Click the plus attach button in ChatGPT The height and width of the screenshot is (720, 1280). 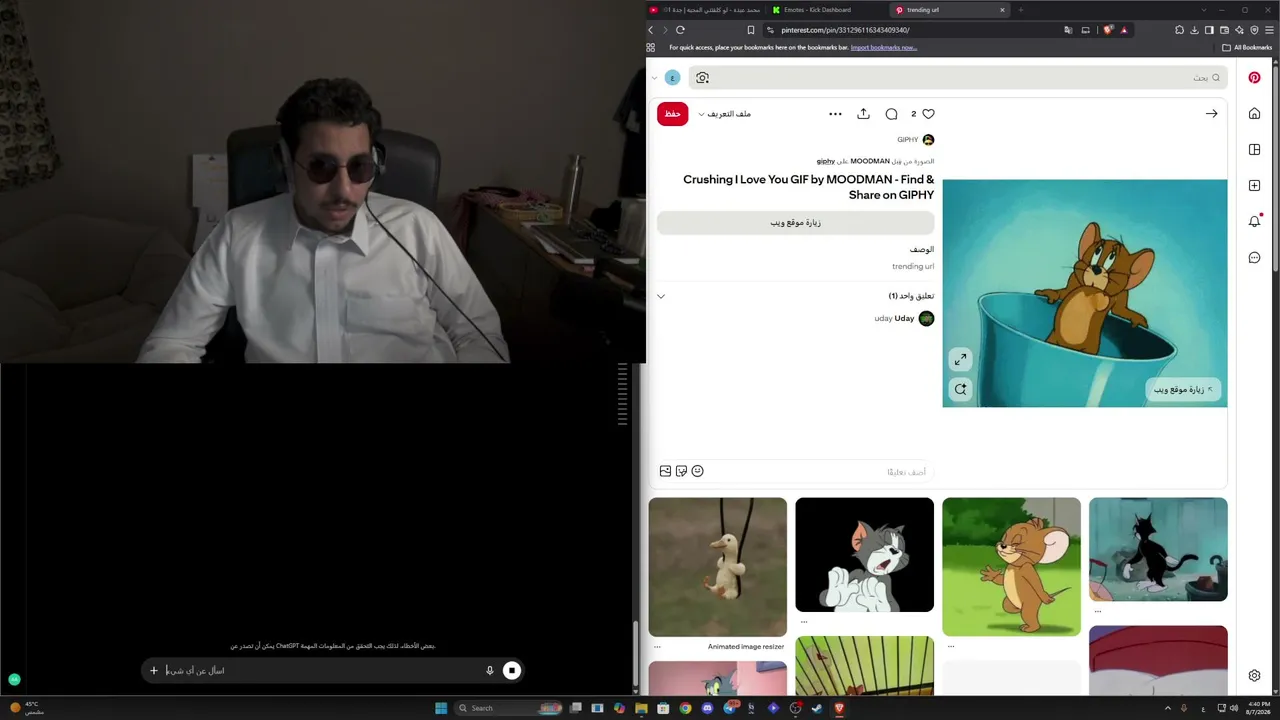point(153,671)
